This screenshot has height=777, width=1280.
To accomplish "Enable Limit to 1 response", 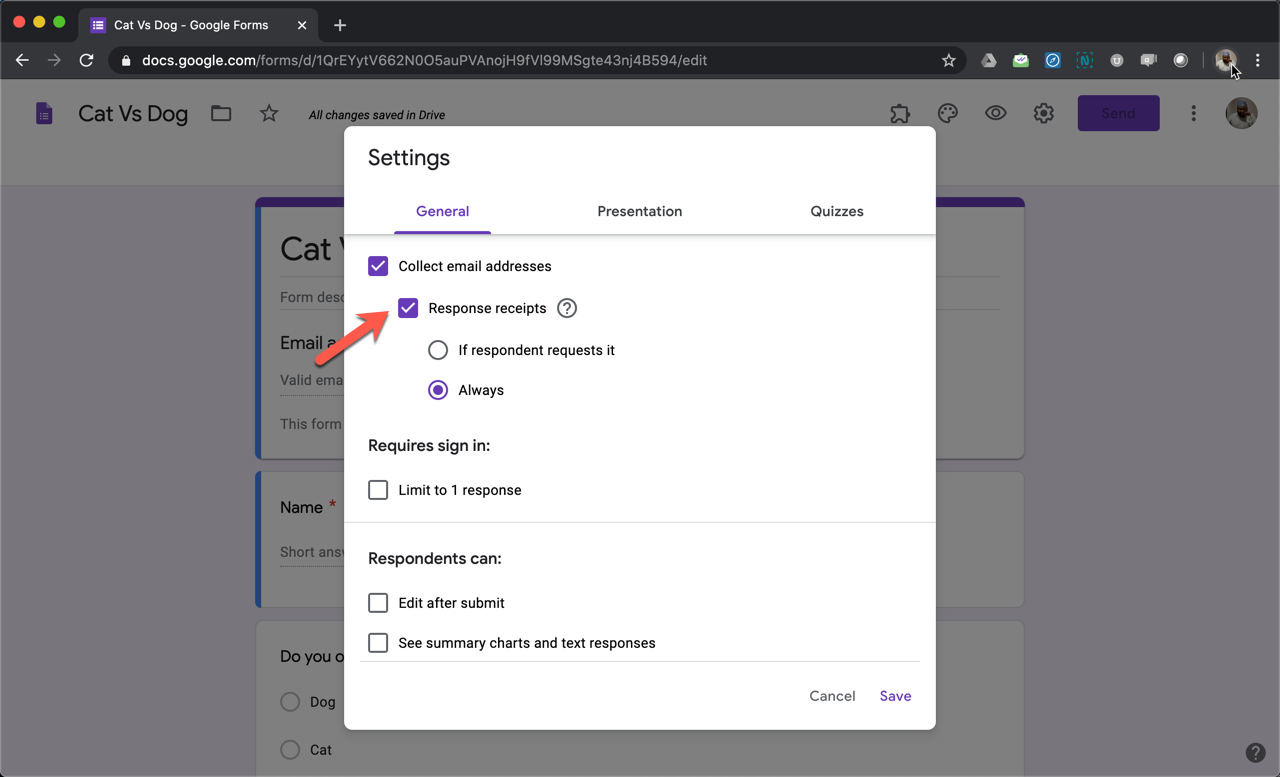I will (378, 490).
